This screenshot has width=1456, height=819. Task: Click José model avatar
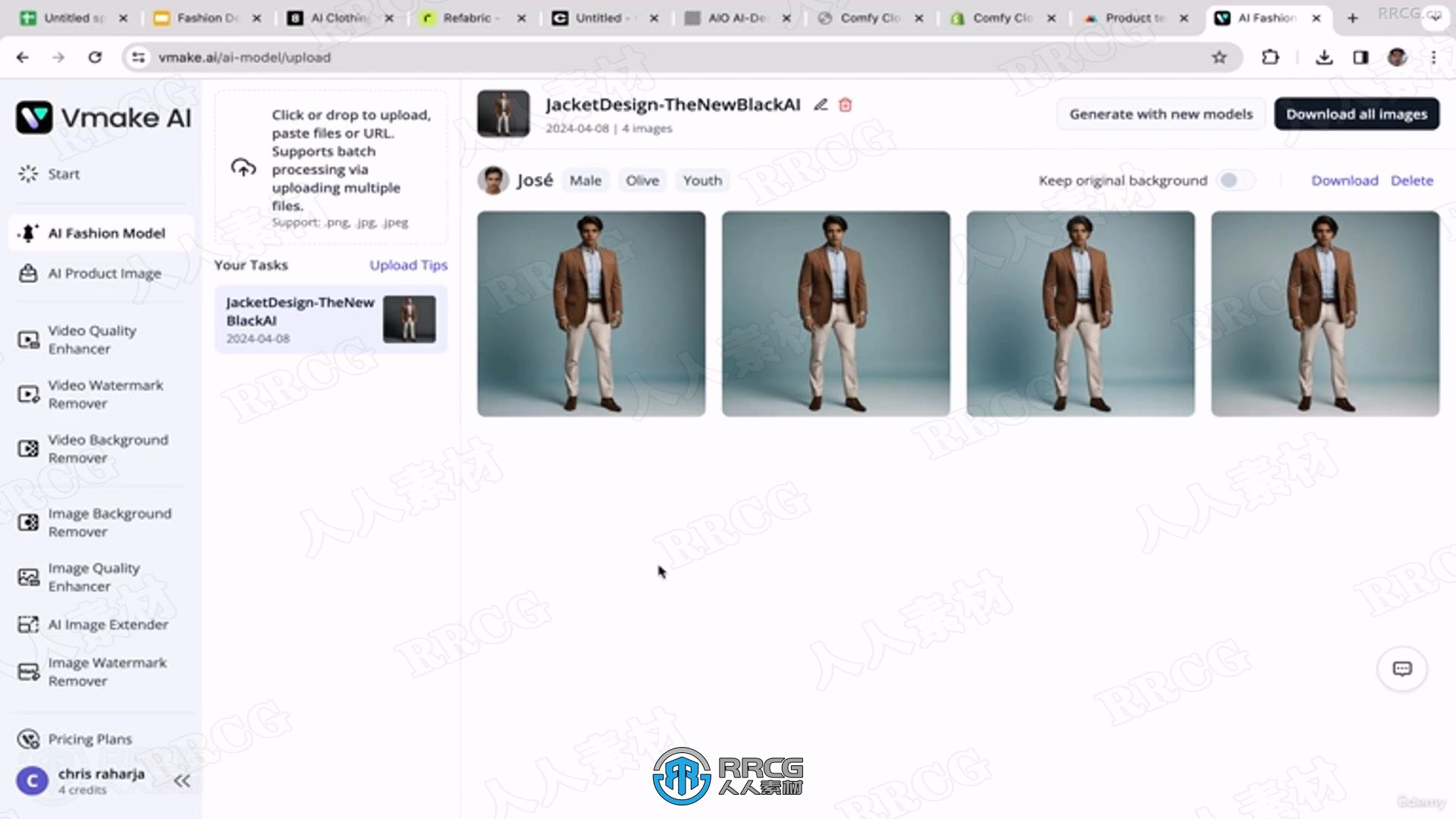point(493,180)
